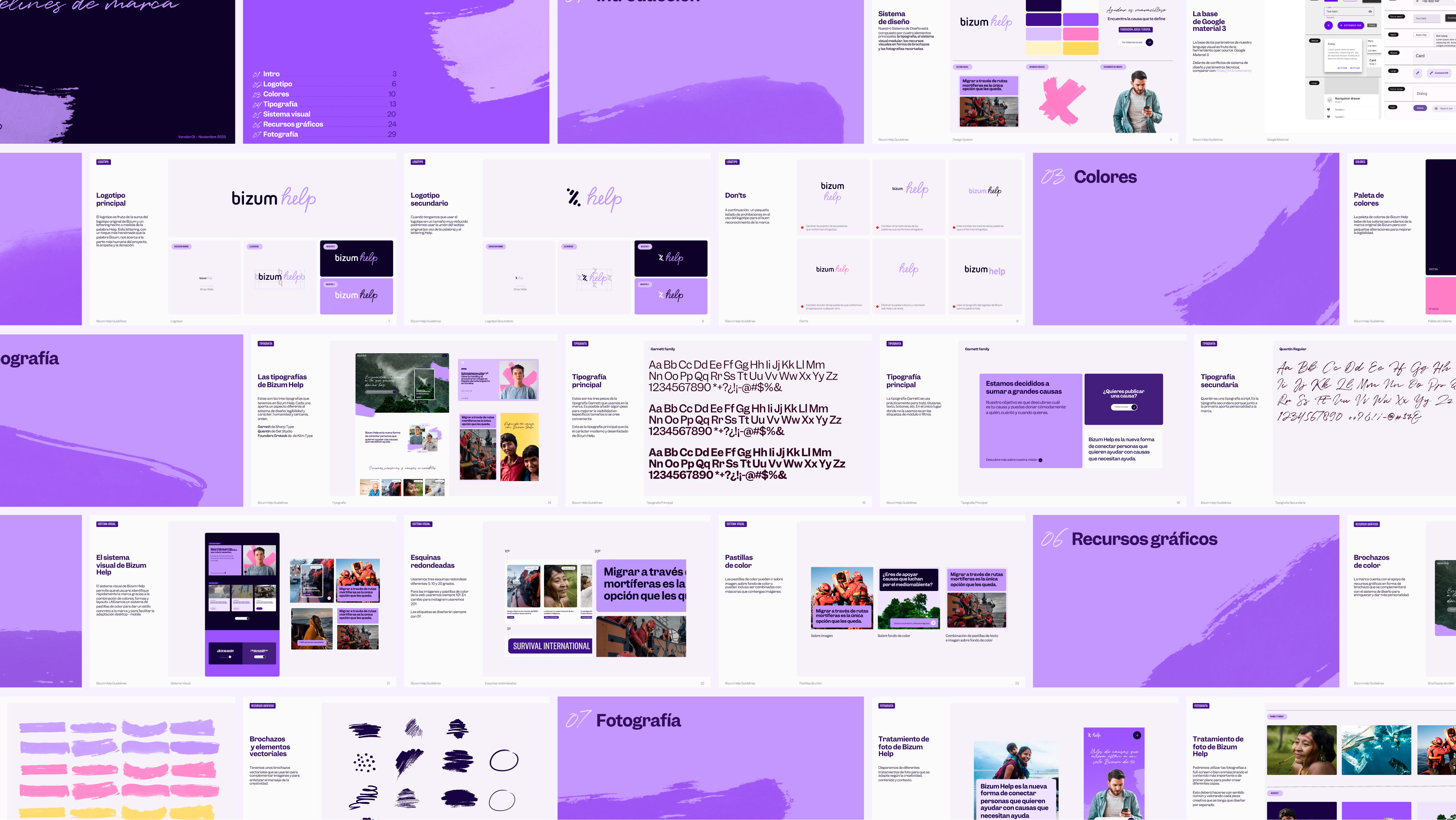The image size is (1456, 820).
Task: Select the large percent-help secondary logo
Action: 594,199
